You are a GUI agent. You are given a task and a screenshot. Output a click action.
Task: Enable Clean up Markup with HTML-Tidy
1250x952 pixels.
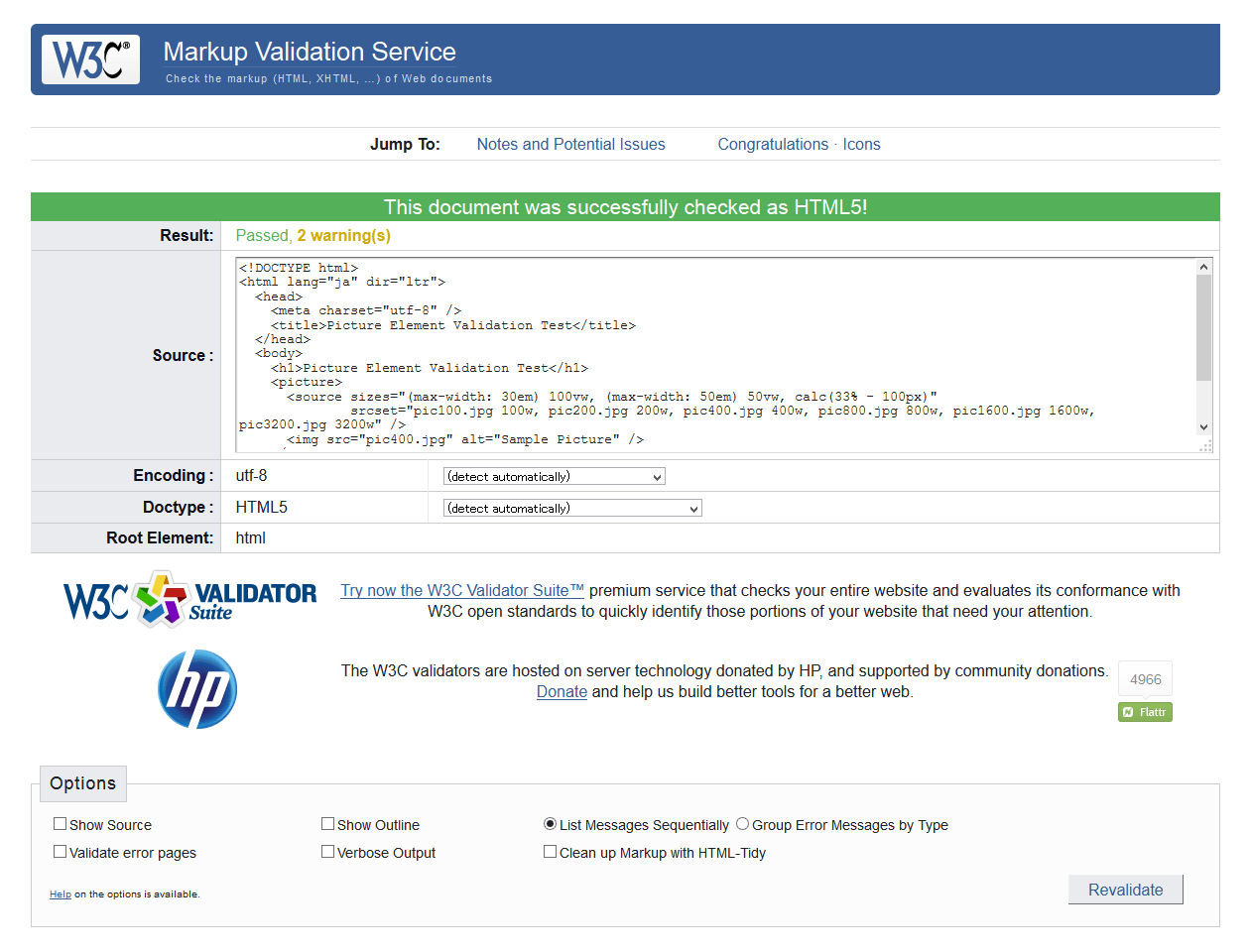tap(550, 851)
